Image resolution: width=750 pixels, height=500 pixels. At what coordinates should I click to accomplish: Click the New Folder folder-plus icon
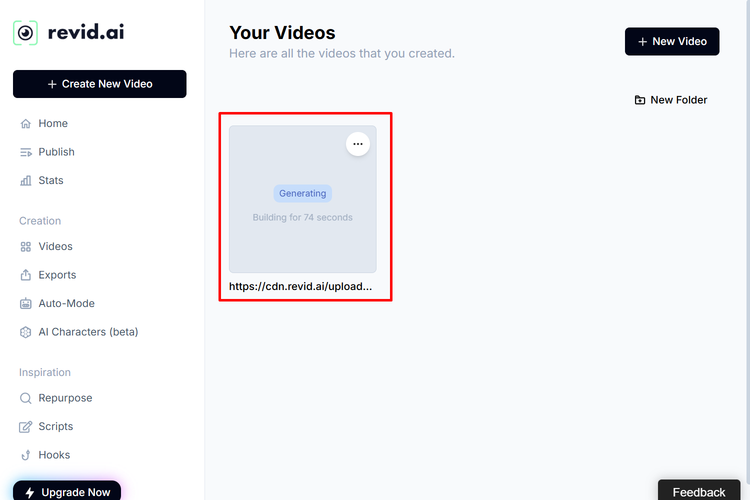[x=640, y=100]
